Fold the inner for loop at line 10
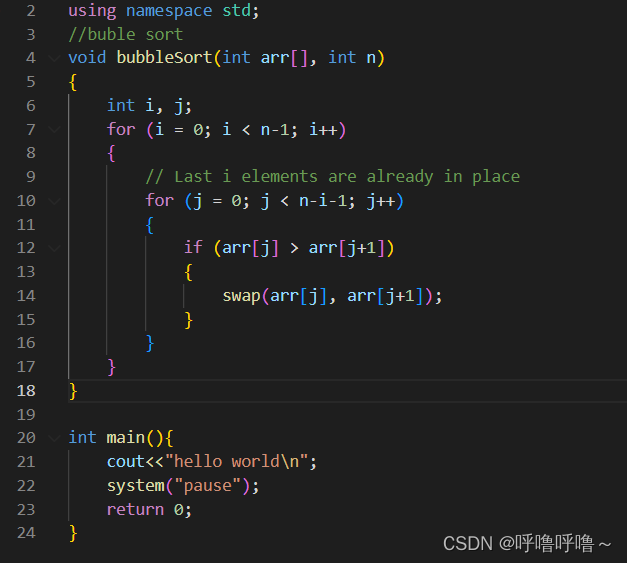627x563 pixels. coord(54,201)
